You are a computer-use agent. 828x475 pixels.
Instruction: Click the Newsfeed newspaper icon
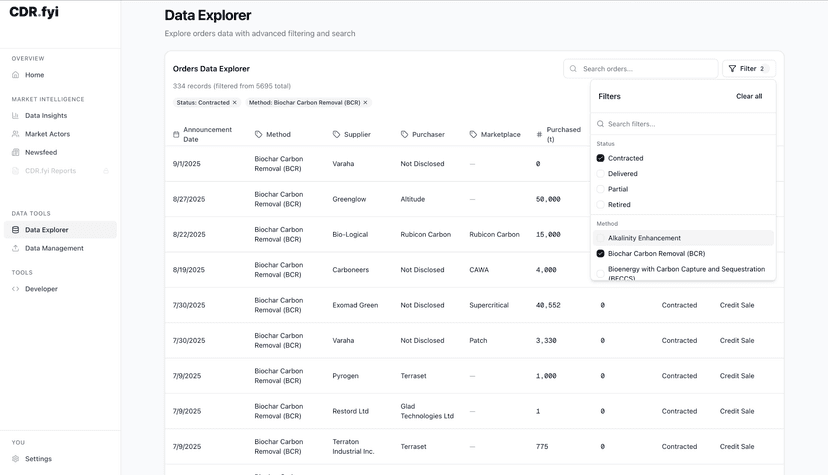(x=15, y=153)
